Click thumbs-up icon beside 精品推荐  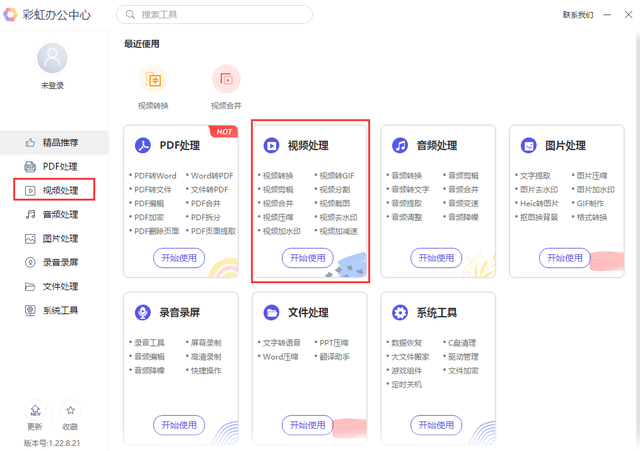pyautogui.click(x=30, y=143)
